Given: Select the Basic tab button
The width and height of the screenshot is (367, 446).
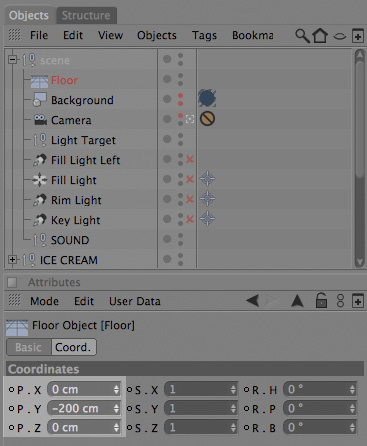Looking at the screenshot, I should point(29,347).
